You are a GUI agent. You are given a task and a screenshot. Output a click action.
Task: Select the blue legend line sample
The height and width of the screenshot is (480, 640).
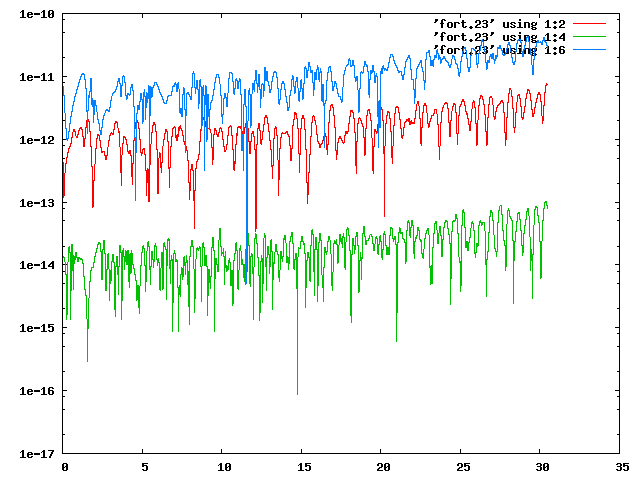pyautogui.click(x=589, y=50)
